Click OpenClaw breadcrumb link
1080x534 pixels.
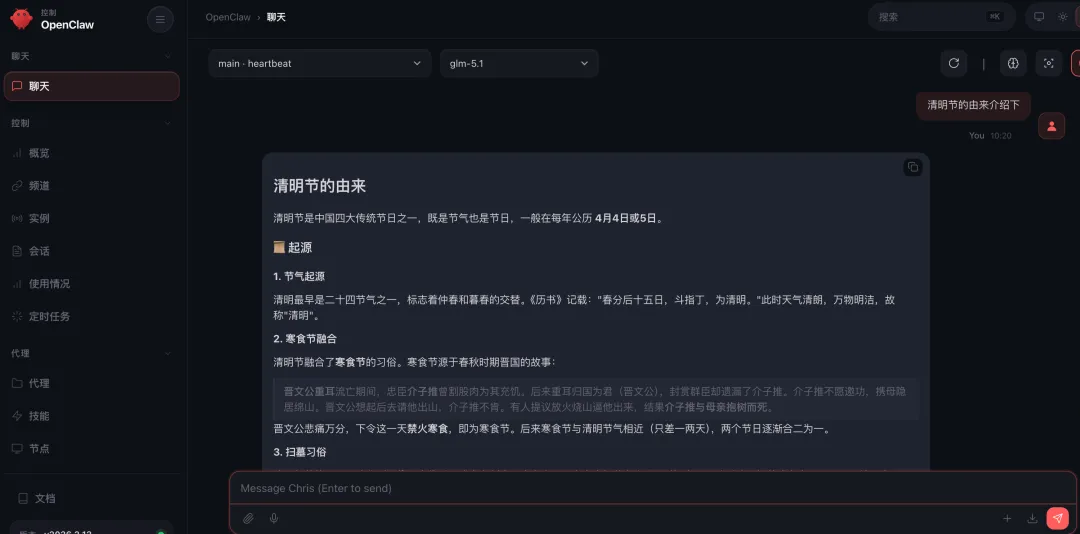pyautogui.click(x=228, y=17)
